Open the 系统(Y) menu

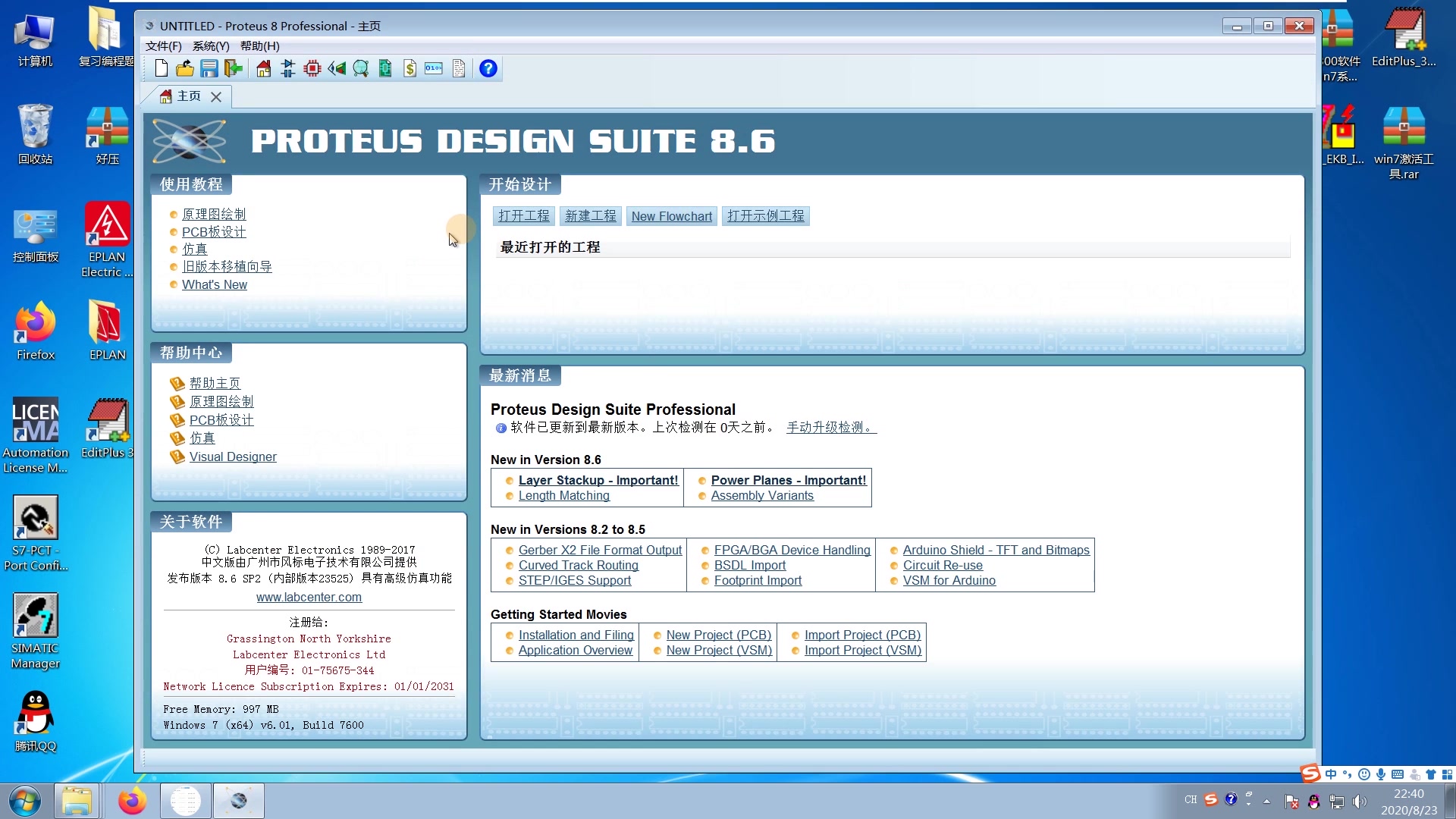point(211,46)
